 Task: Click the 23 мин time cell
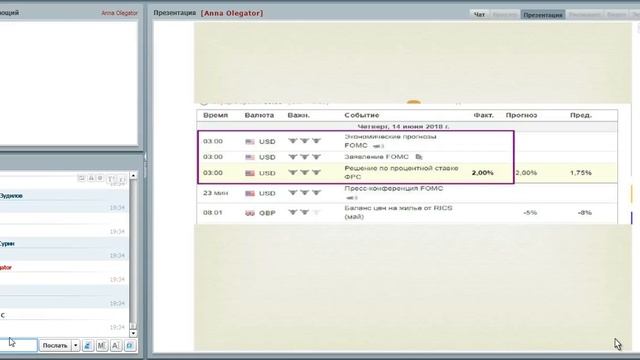216,193
